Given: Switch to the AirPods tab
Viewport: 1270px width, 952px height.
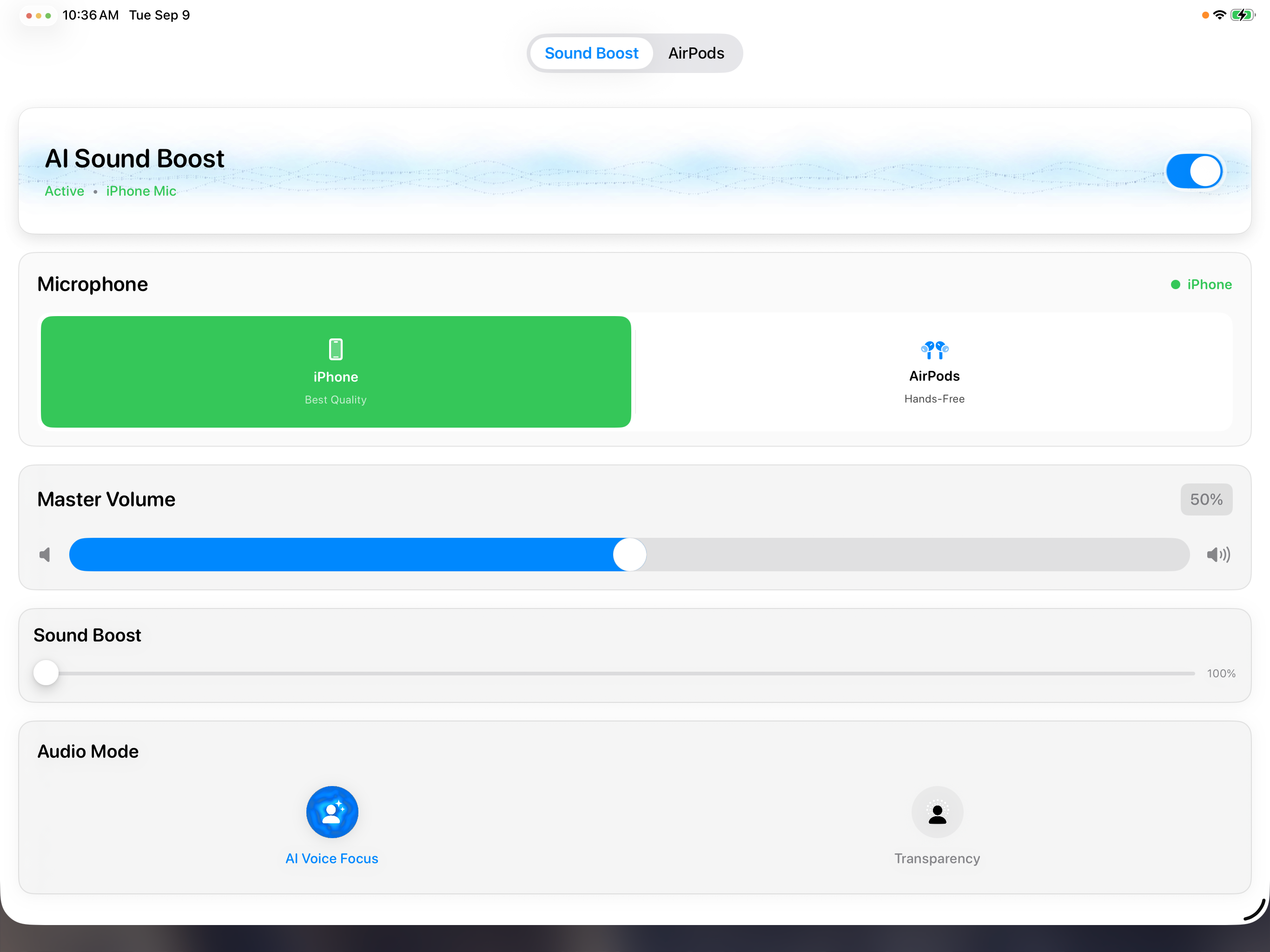Looking at the screenshot, I should click(x=696, y=53).
